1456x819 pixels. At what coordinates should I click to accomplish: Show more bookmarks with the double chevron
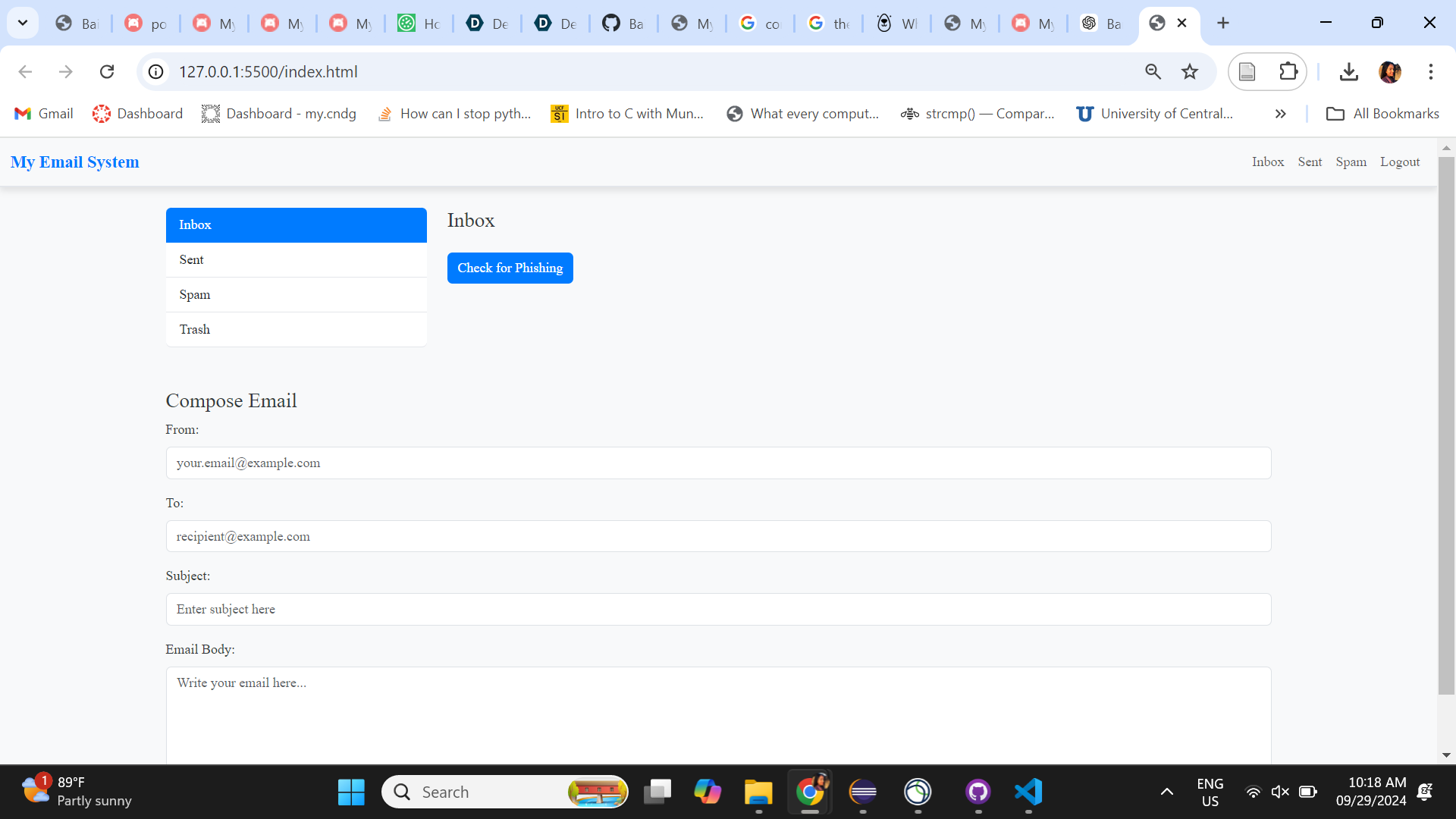pyautogui.click(x=1280, y=114)
